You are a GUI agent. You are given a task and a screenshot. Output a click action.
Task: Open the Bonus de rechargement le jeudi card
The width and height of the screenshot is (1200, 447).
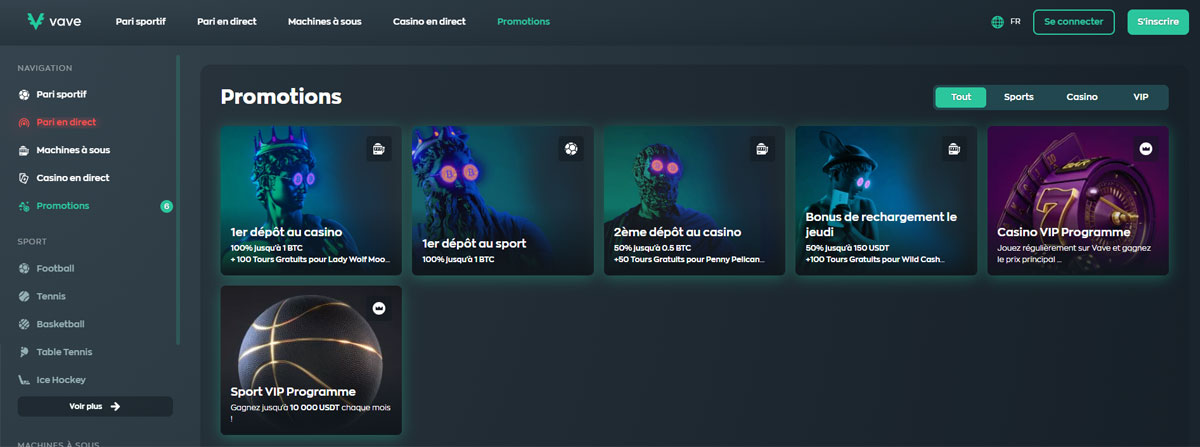(x=887, y=201)
